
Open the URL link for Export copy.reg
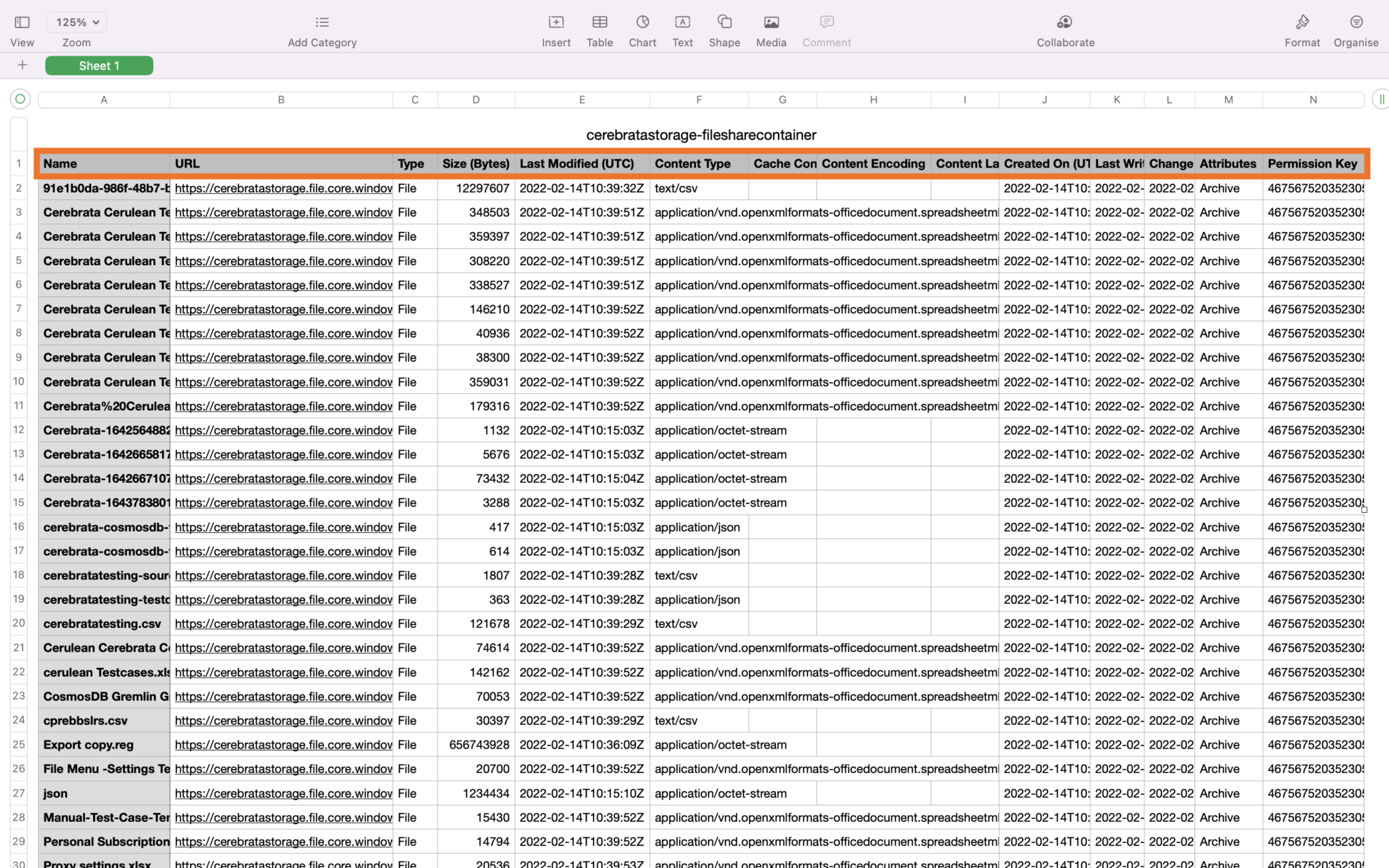click(x=283, y=745)
